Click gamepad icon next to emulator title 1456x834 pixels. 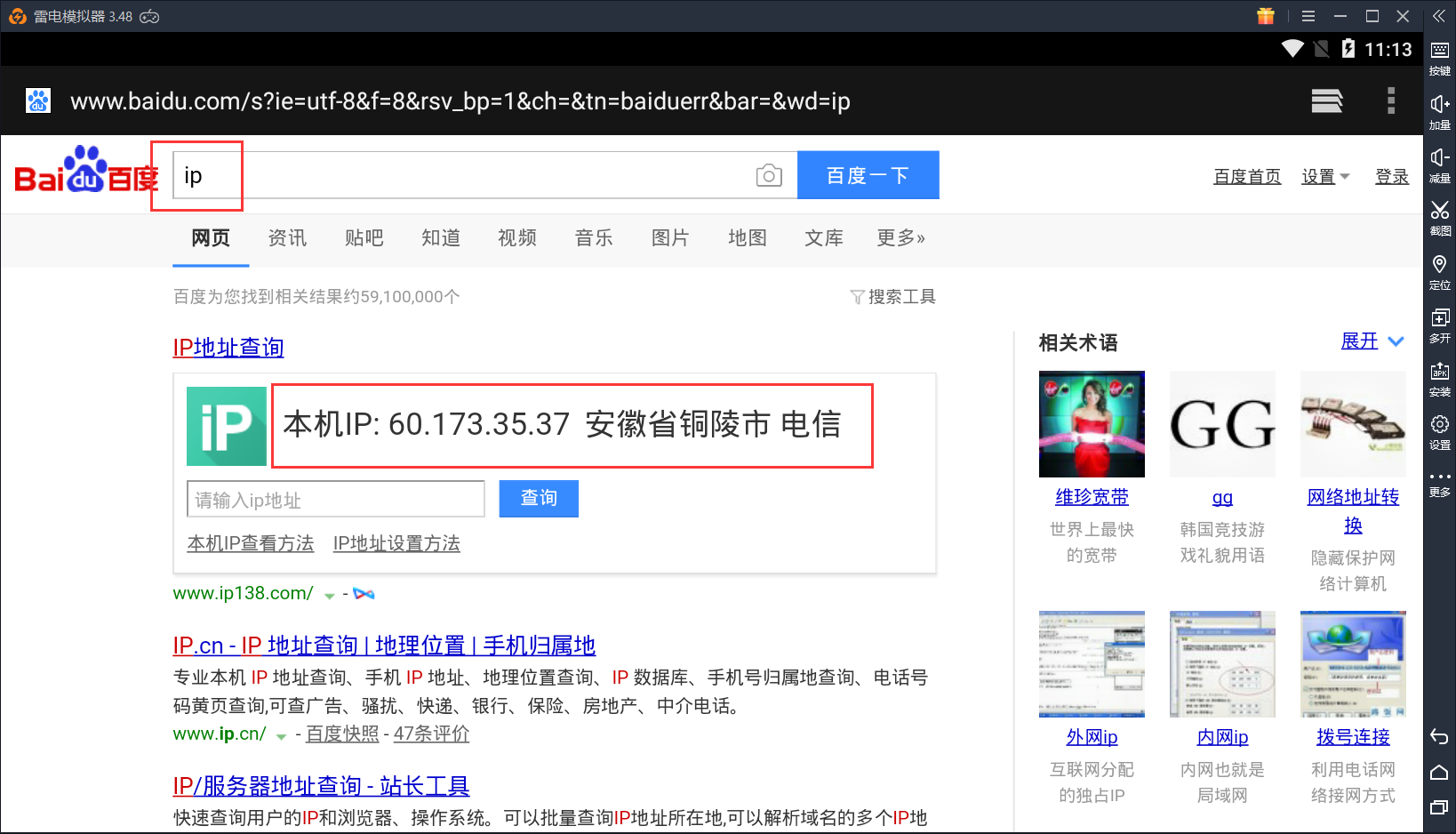pyautogui.click(x=150, y=16)
